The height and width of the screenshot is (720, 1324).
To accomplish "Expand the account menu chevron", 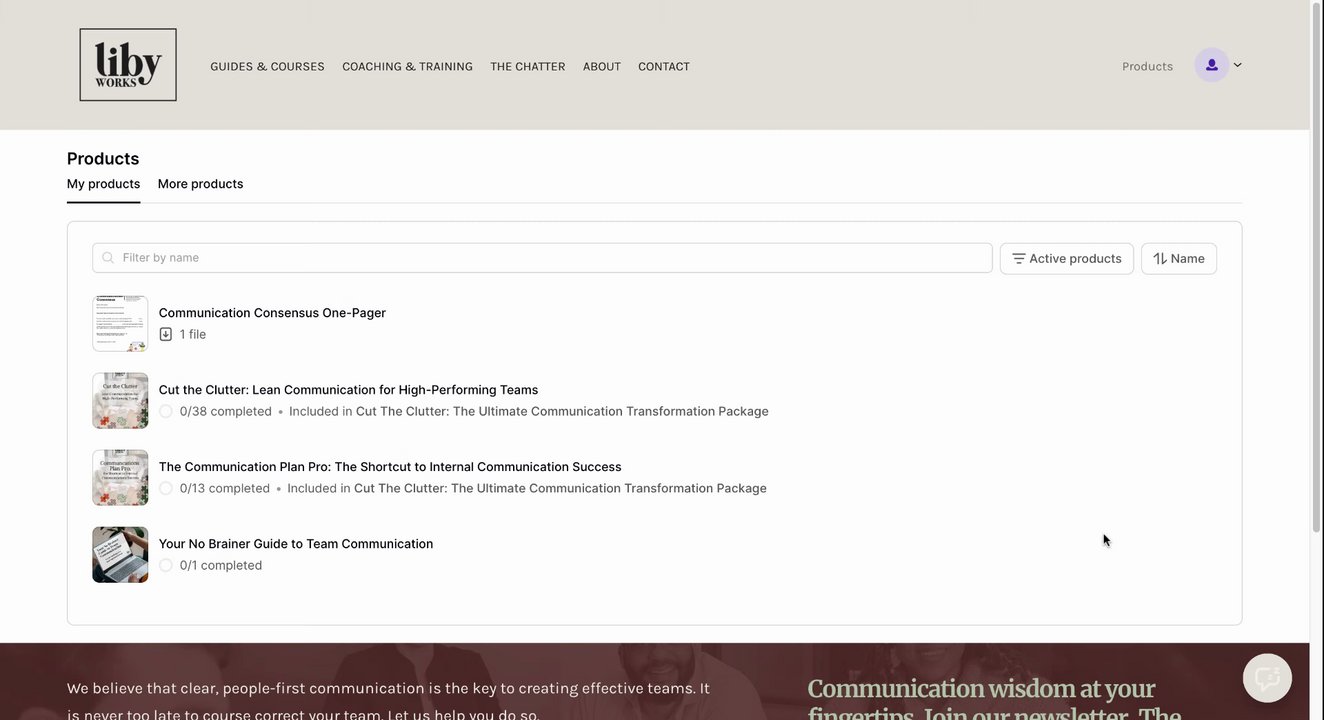I will coord(1237,65).
